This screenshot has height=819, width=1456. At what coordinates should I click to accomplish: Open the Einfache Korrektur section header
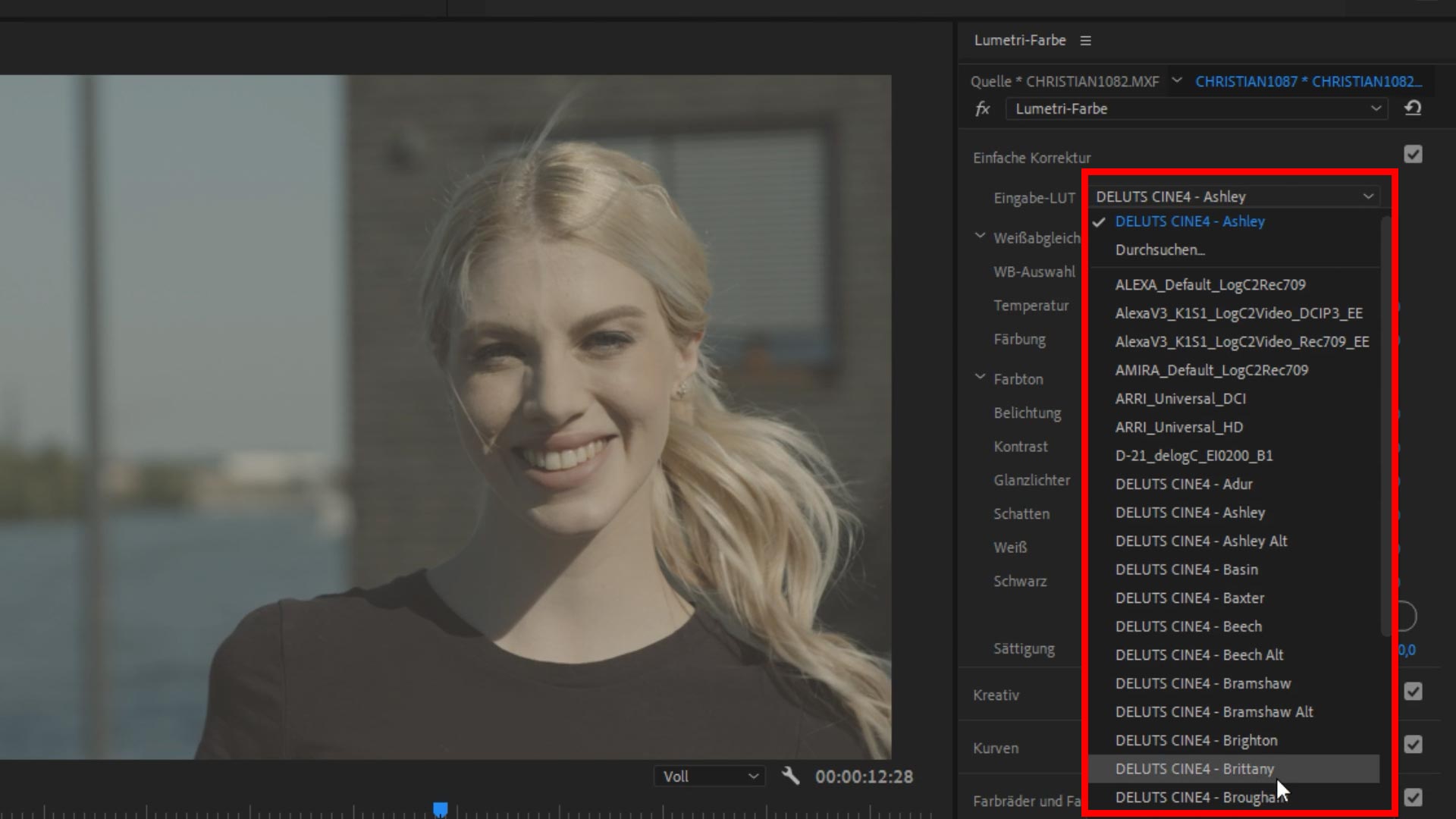click(1032, 158)
